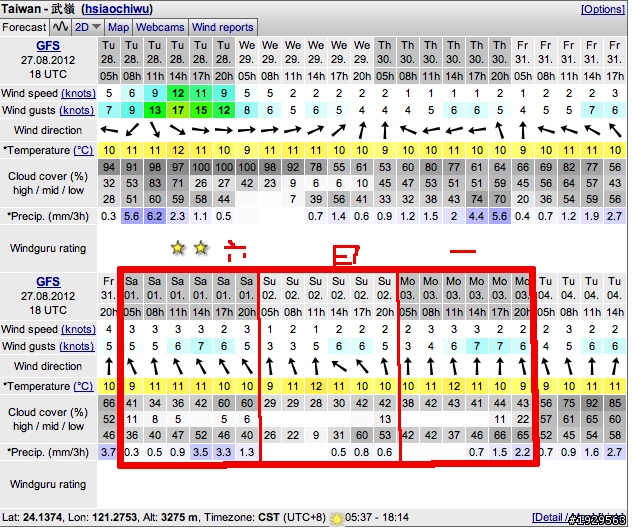Click the second Windguru rating star
Image resolution: width=633 pixels, height=528 pixels.
[x=201, y=247]
